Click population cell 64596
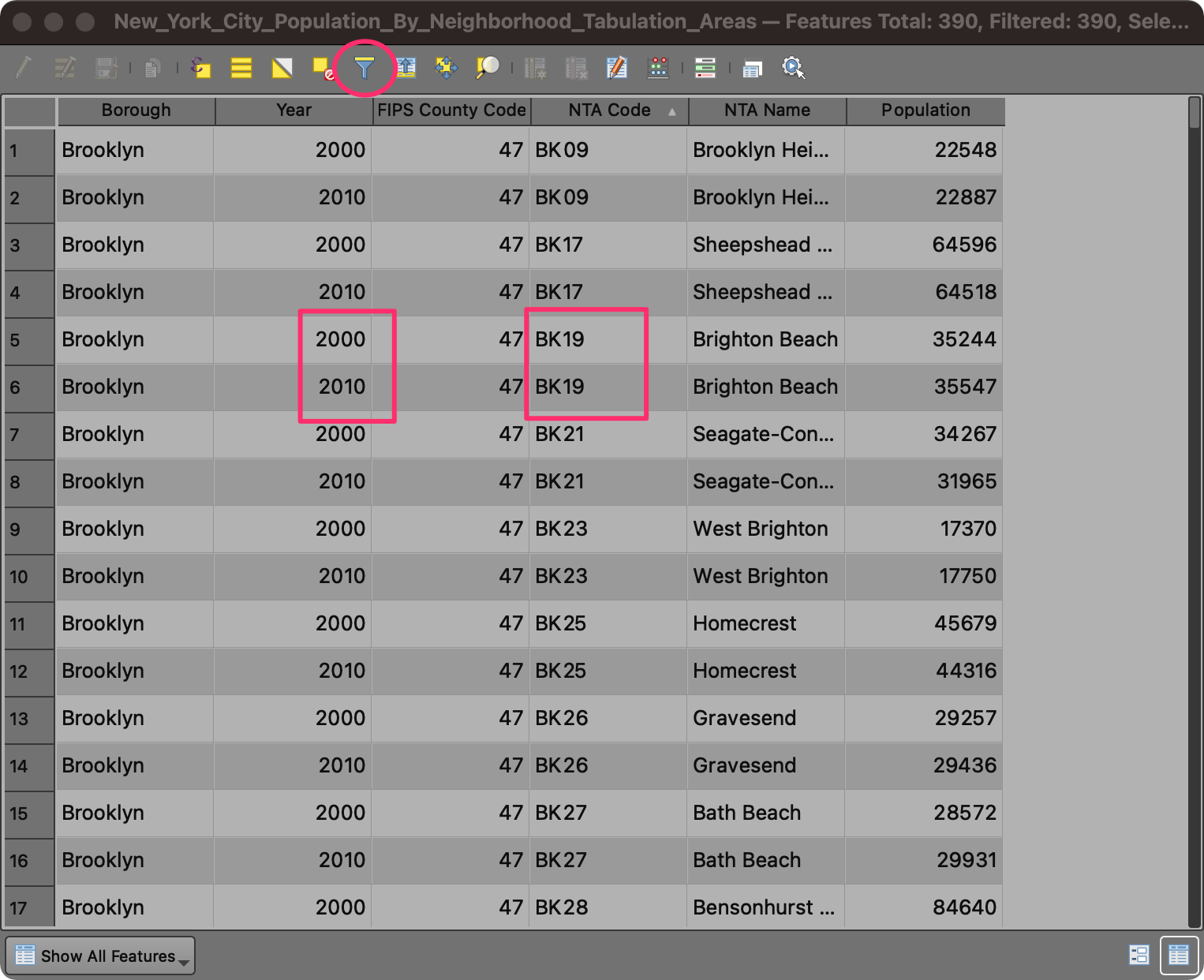This screenshot has height=980, width=1204. [924, 245]
